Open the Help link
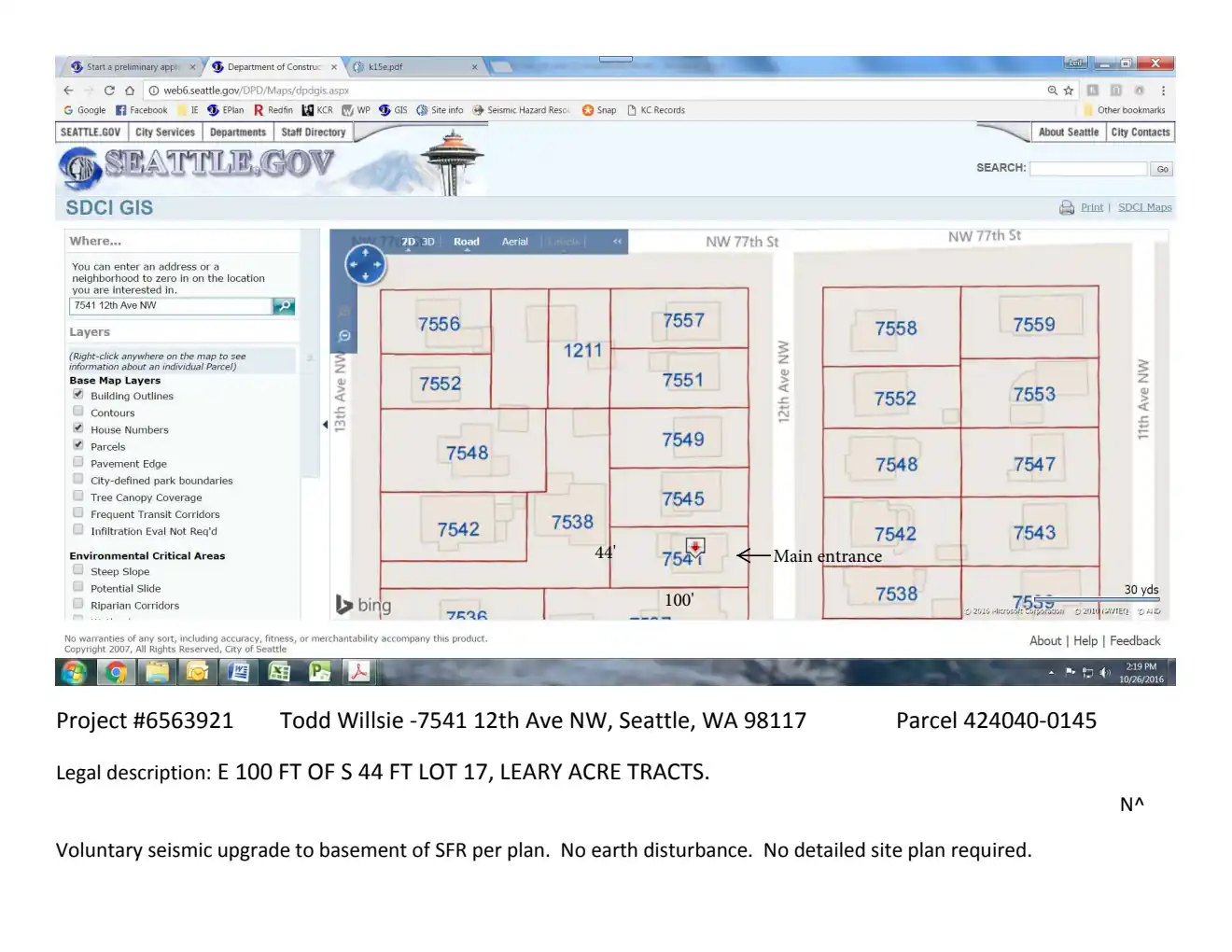The width and height of the screenshot is (1232, 952). coord(1085,641)
